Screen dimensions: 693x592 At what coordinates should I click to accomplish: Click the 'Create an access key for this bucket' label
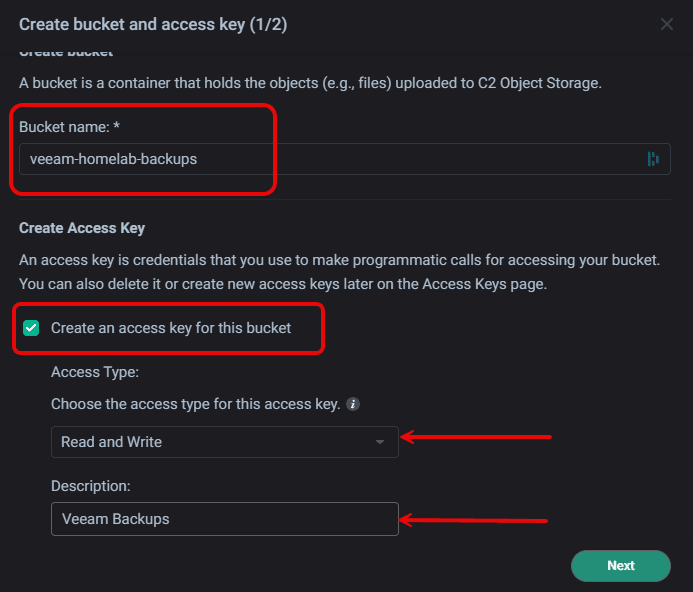tap(171, 328)
